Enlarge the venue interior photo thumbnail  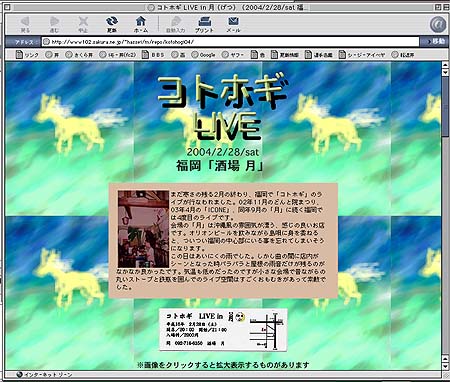pos(144,229)
